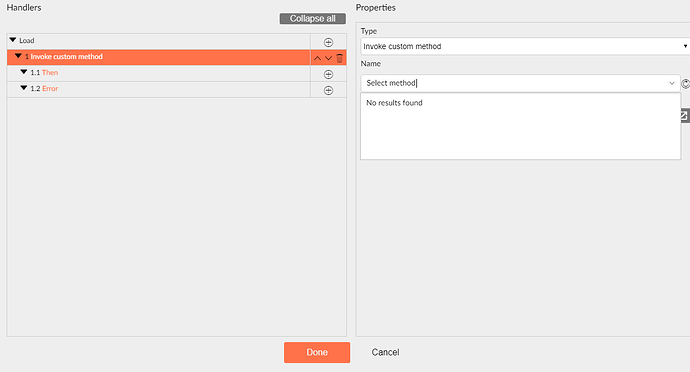Cancel the handler editing dialog
Viewport: 690px width, 372px height.
pos(385,352)
